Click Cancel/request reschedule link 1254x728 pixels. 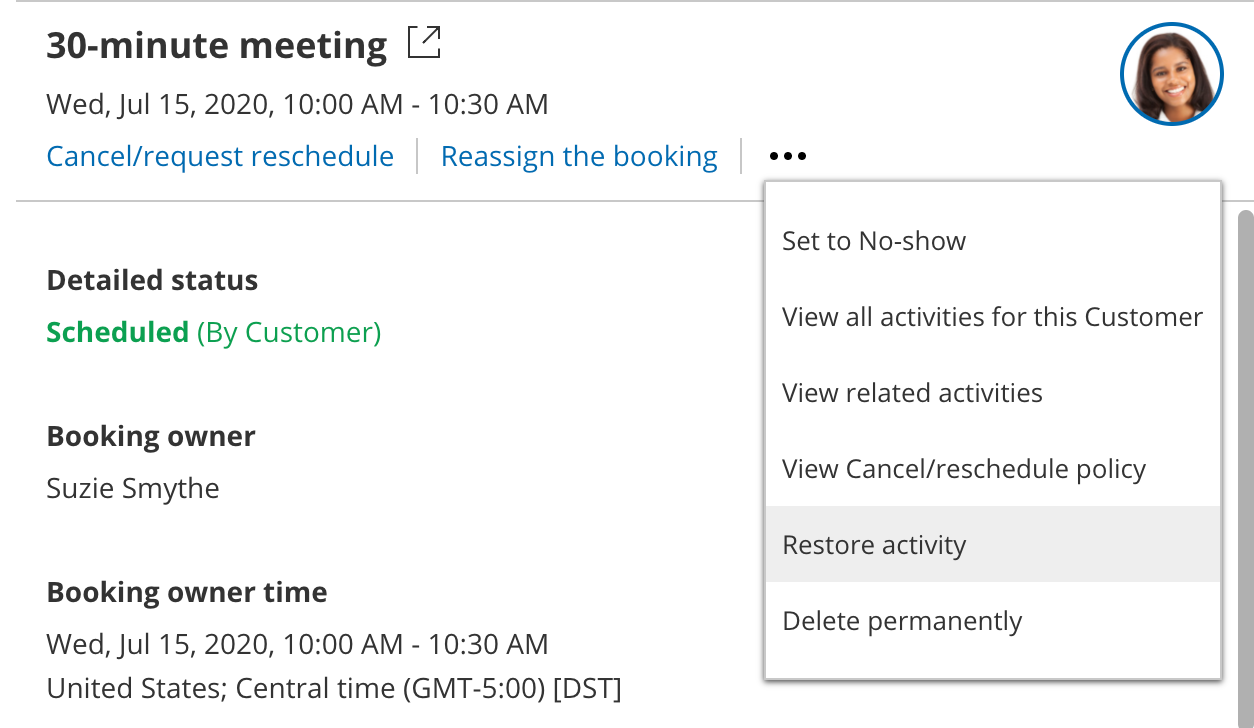tap(220, 157)
